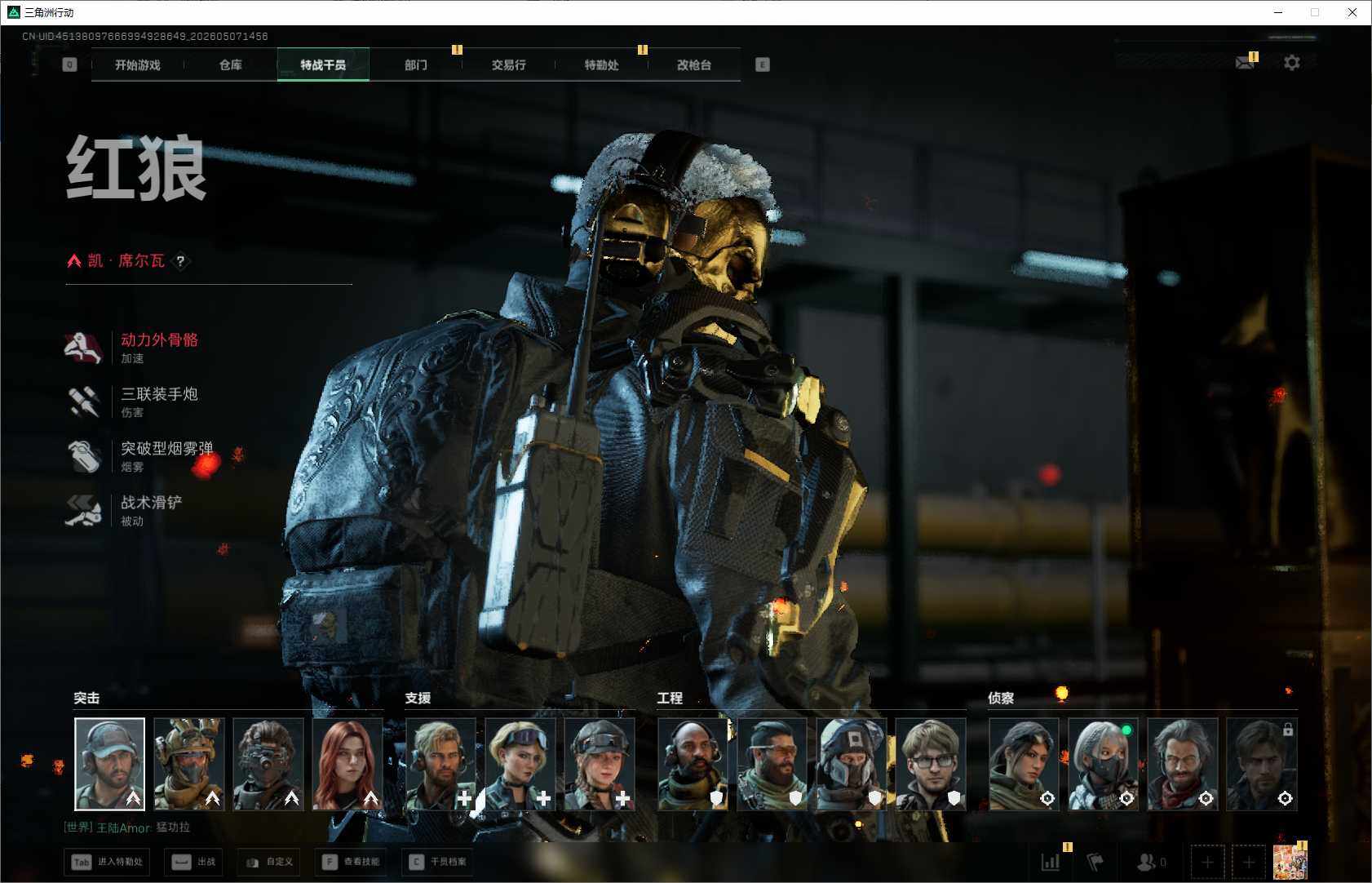Select the locked 侦察 operator
The width and height of the screenshot is (1372, 883).
point(1262,764)
